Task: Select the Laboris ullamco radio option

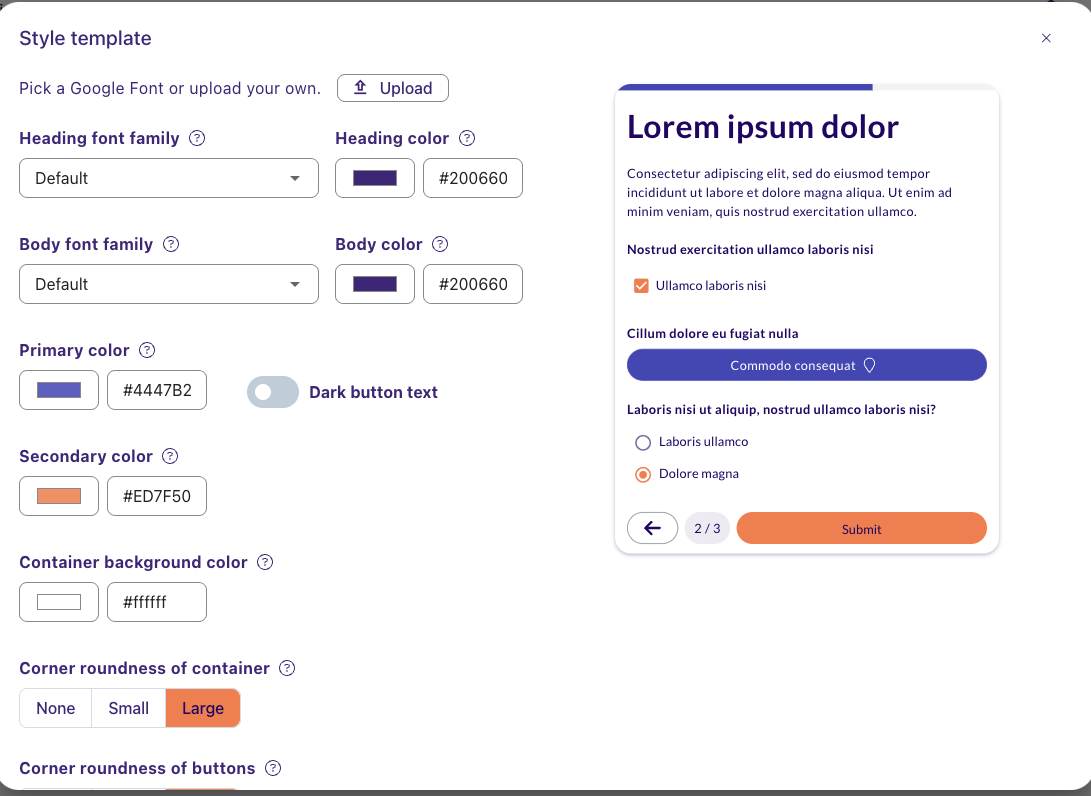Action: (x=643, y=443)
